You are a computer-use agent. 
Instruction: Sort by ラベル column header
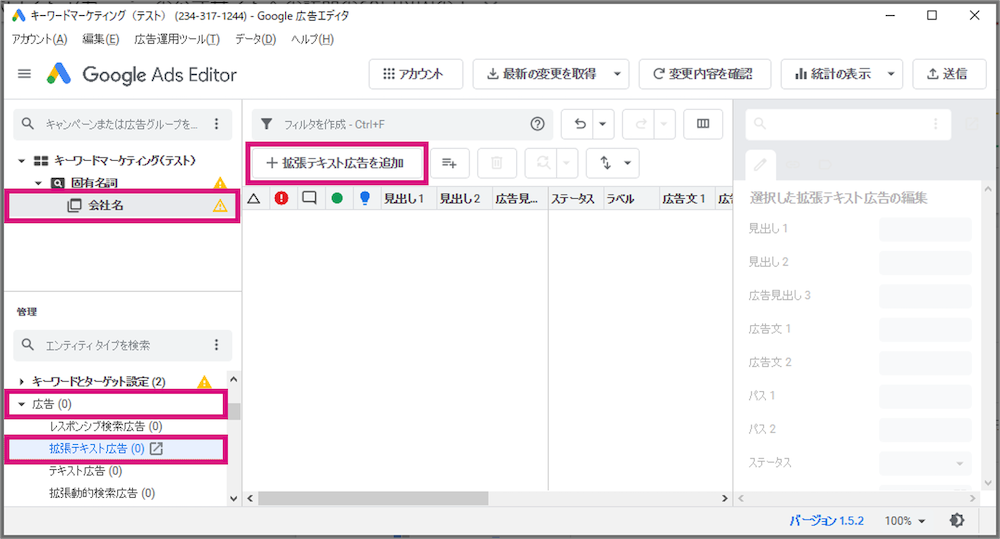630,198
